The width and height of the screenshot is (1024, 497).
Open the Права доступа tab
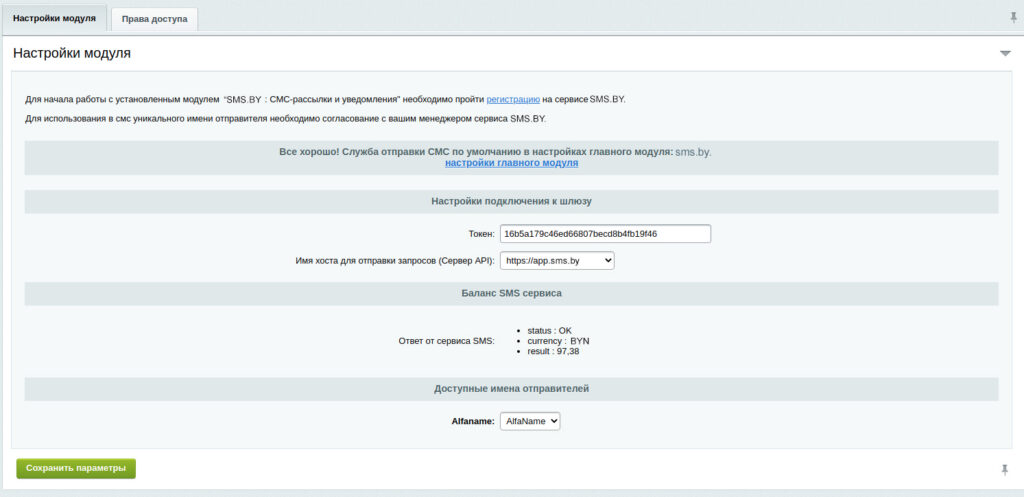154,19
